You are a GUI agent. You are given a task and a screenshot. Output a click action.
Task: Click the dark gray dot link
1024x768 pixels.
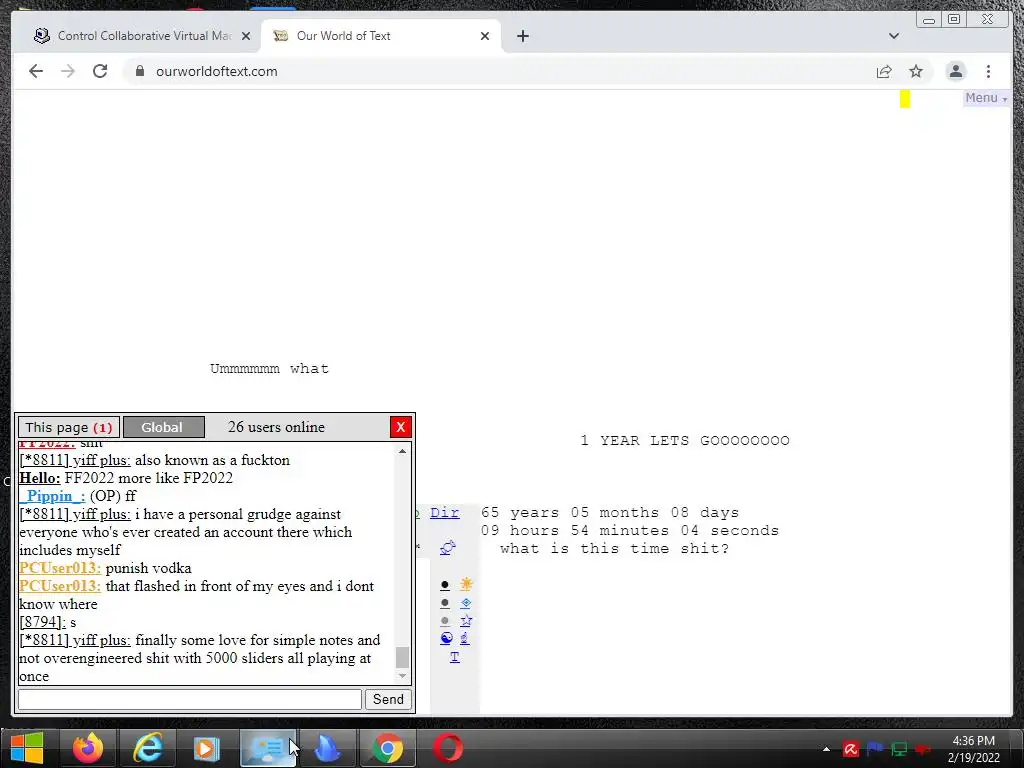coord(445,603)
